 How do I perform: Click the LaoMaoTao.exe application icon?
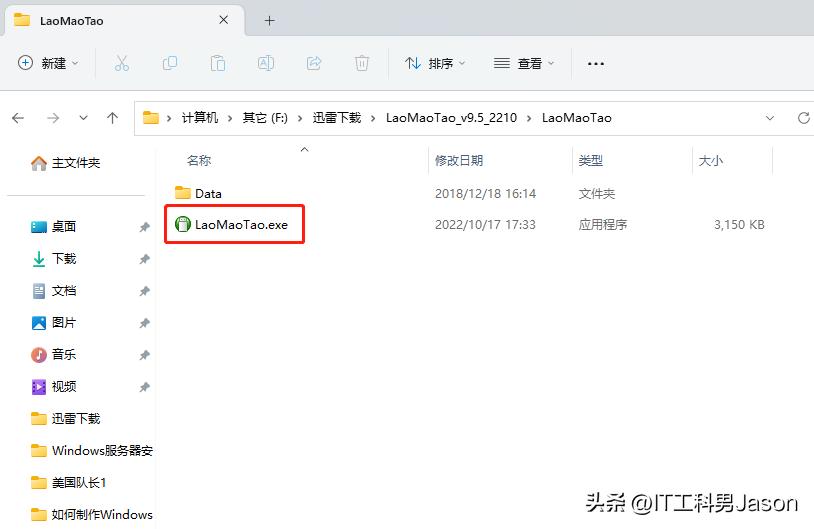(x=183, y=224)
